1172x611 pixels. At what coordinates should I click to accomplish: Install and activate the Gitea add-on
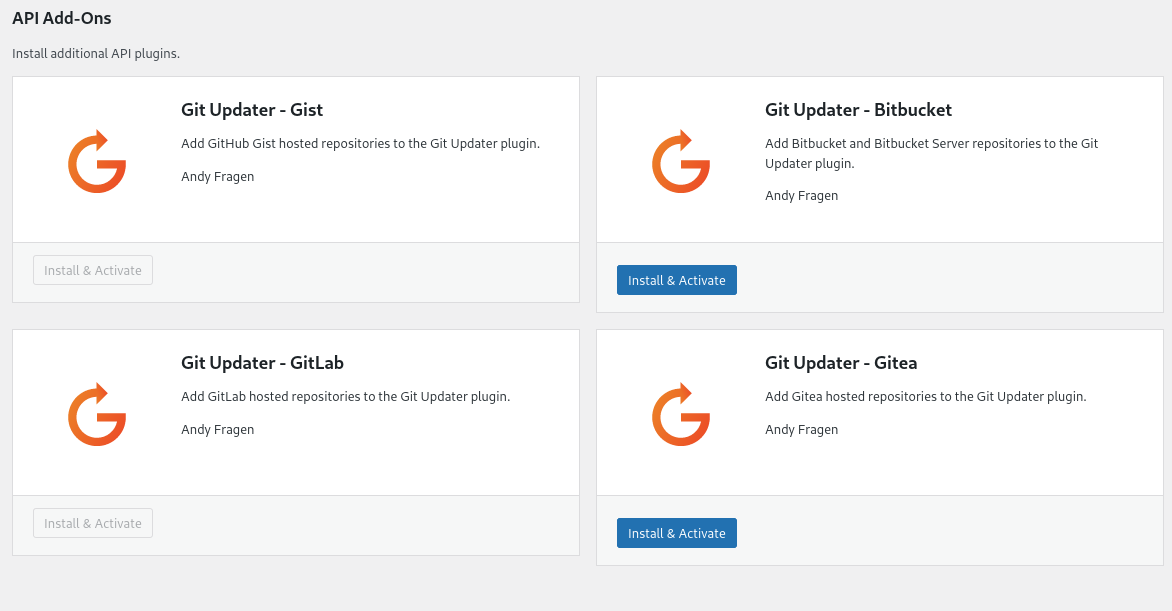pos(676,533)
